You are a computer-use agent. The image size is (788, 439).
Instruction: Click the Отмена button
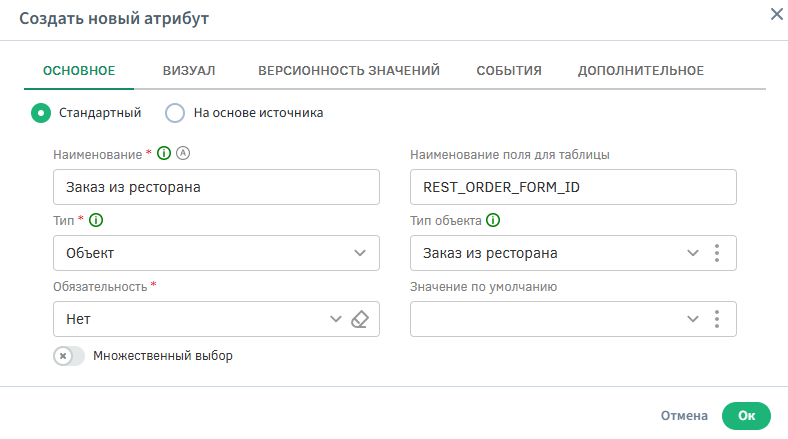point(684,415)
